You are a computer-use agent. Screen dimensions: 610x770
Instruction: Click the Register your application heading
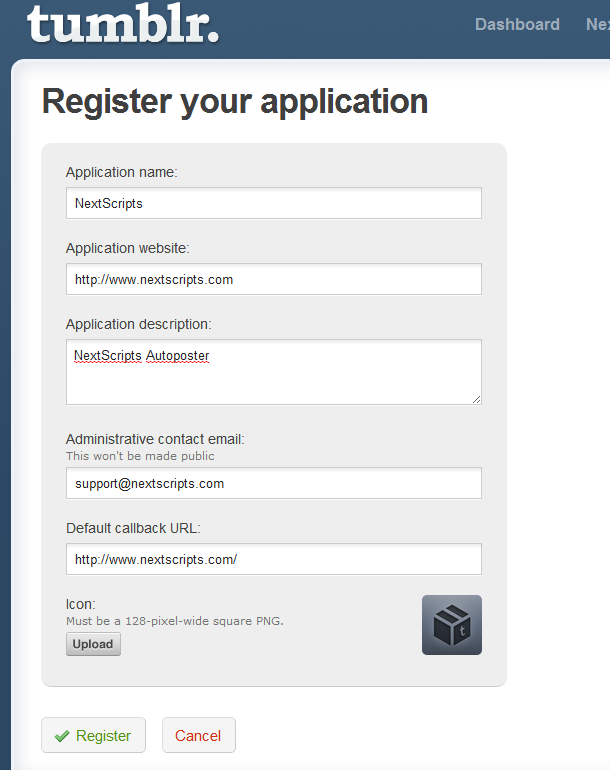click(235, 102)
